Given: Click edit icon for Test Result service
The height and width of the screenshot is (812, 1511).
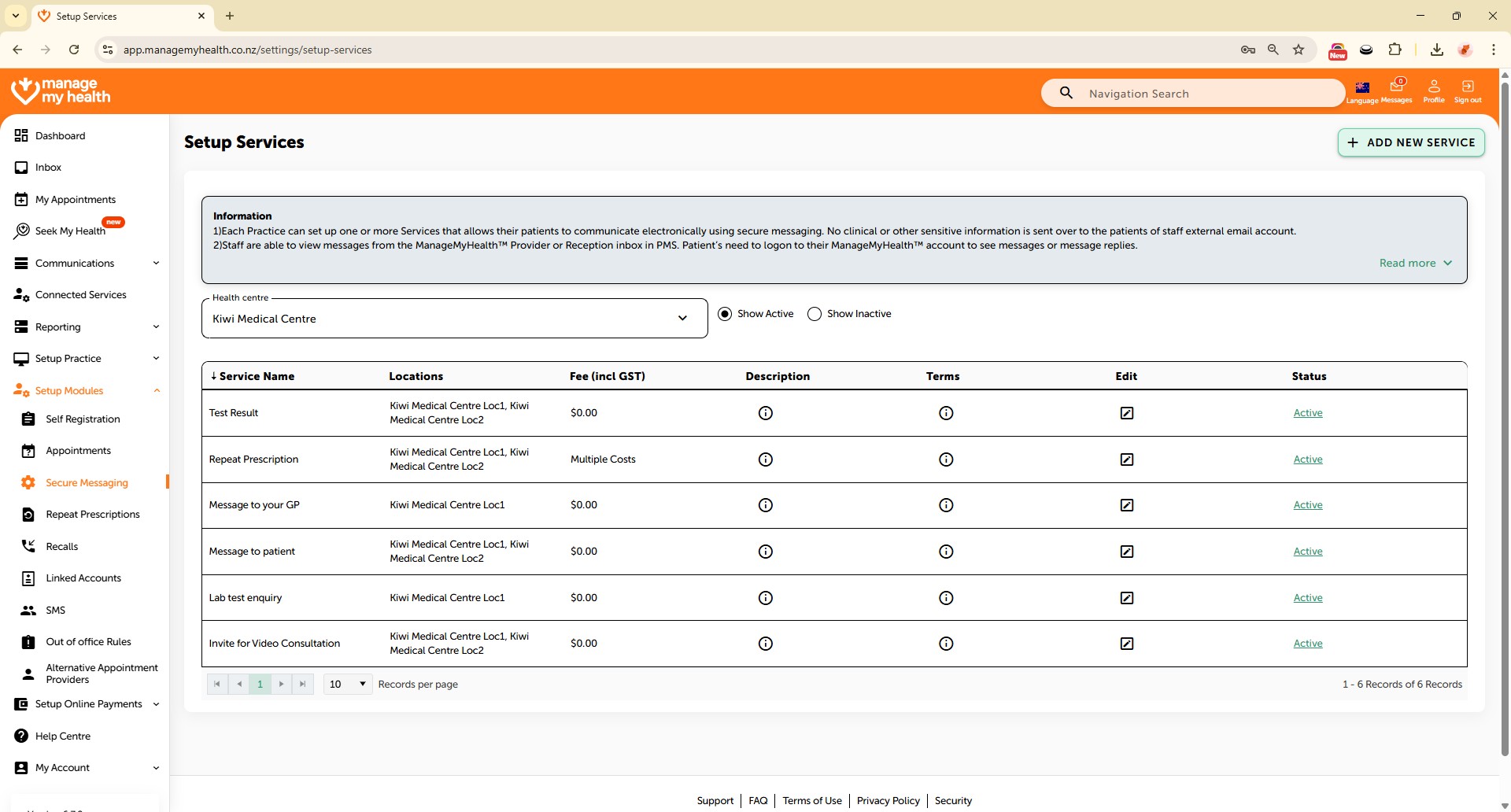Looking at the screenshot, I should tap(1126, 413).
